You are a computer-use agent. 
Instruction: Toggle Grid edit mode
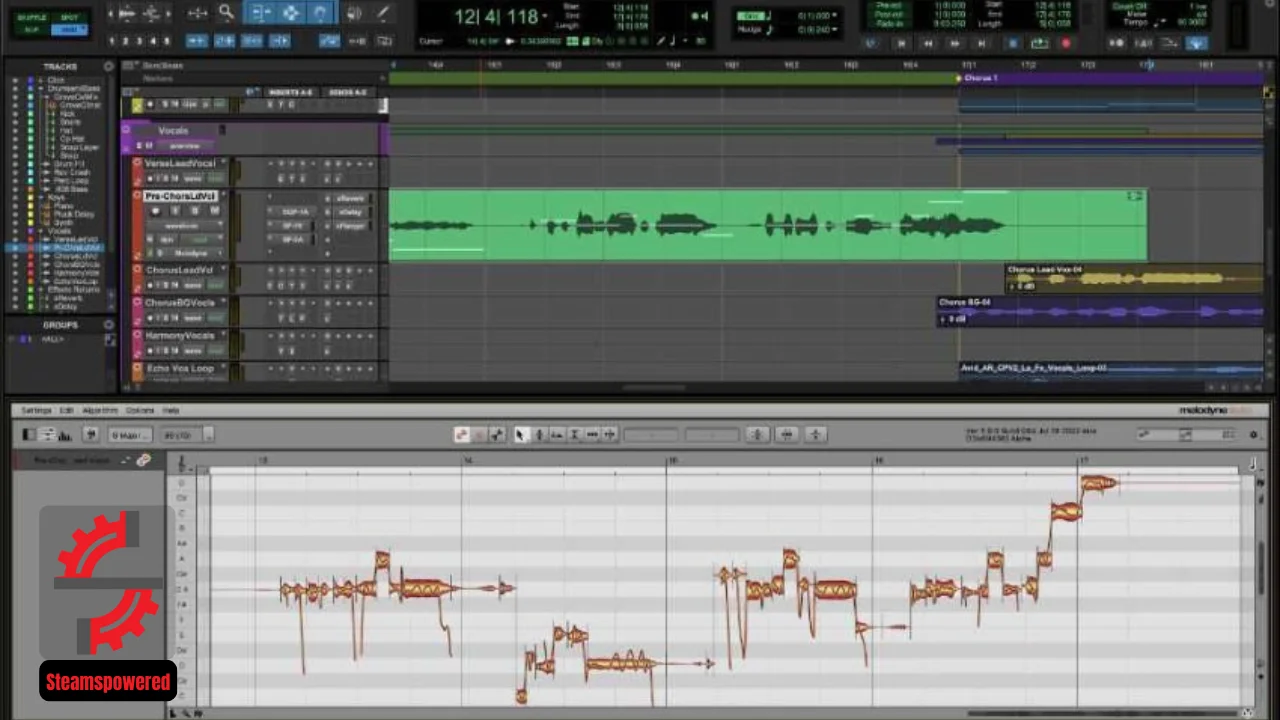pyautogui.click(x=69, y=30)
